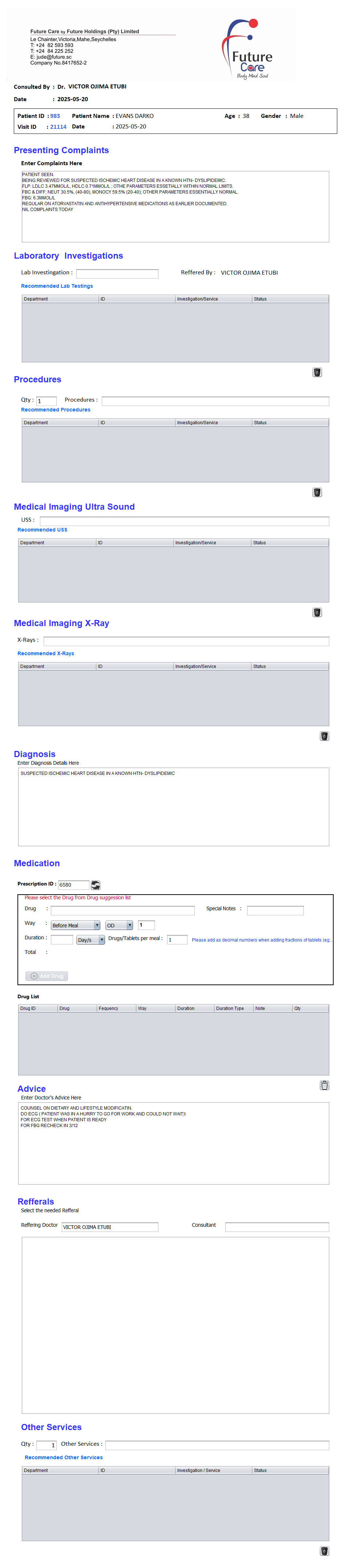
Task: Click the trash icon below Ultra Sound table
Action: (317, 612)
